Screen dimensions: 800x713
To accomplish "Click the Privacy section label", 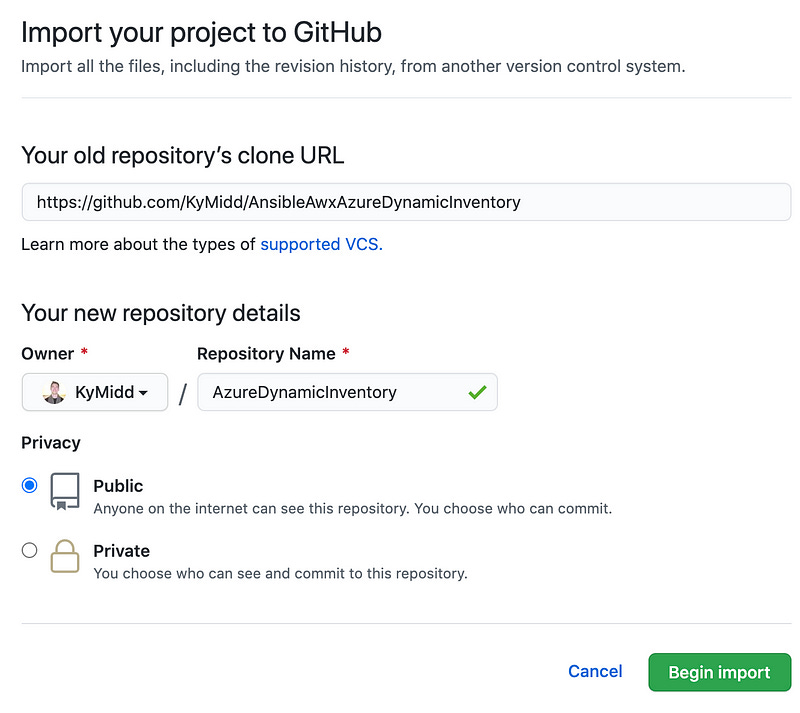I will (x=51, y=442).
